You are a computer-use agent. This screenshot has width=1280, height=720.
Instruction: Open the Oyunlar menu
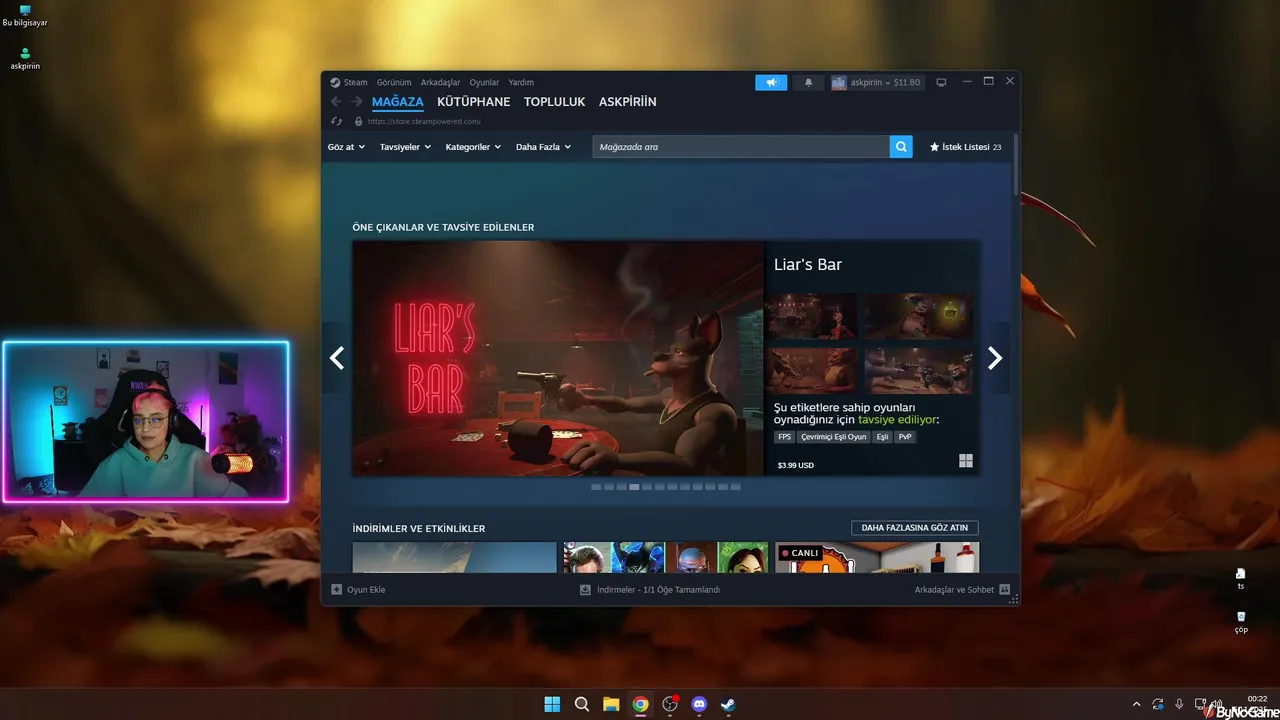pos(484,82)
